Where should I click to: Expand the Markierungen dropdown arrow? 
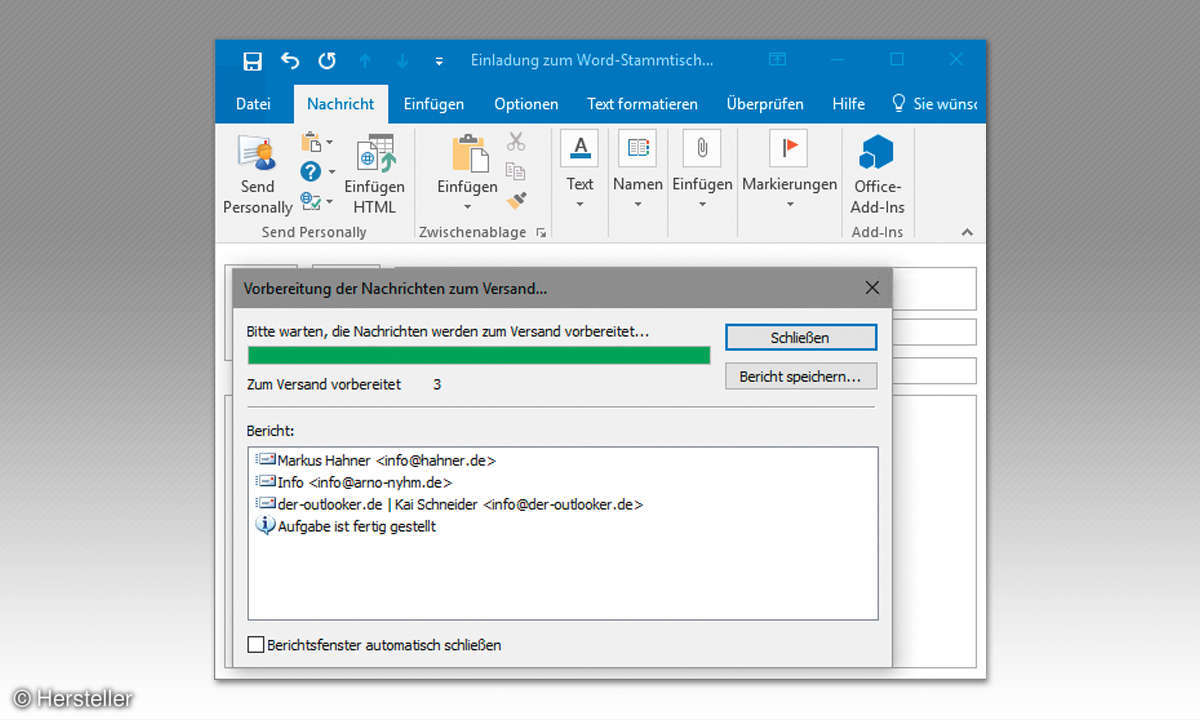coord(789,205)
